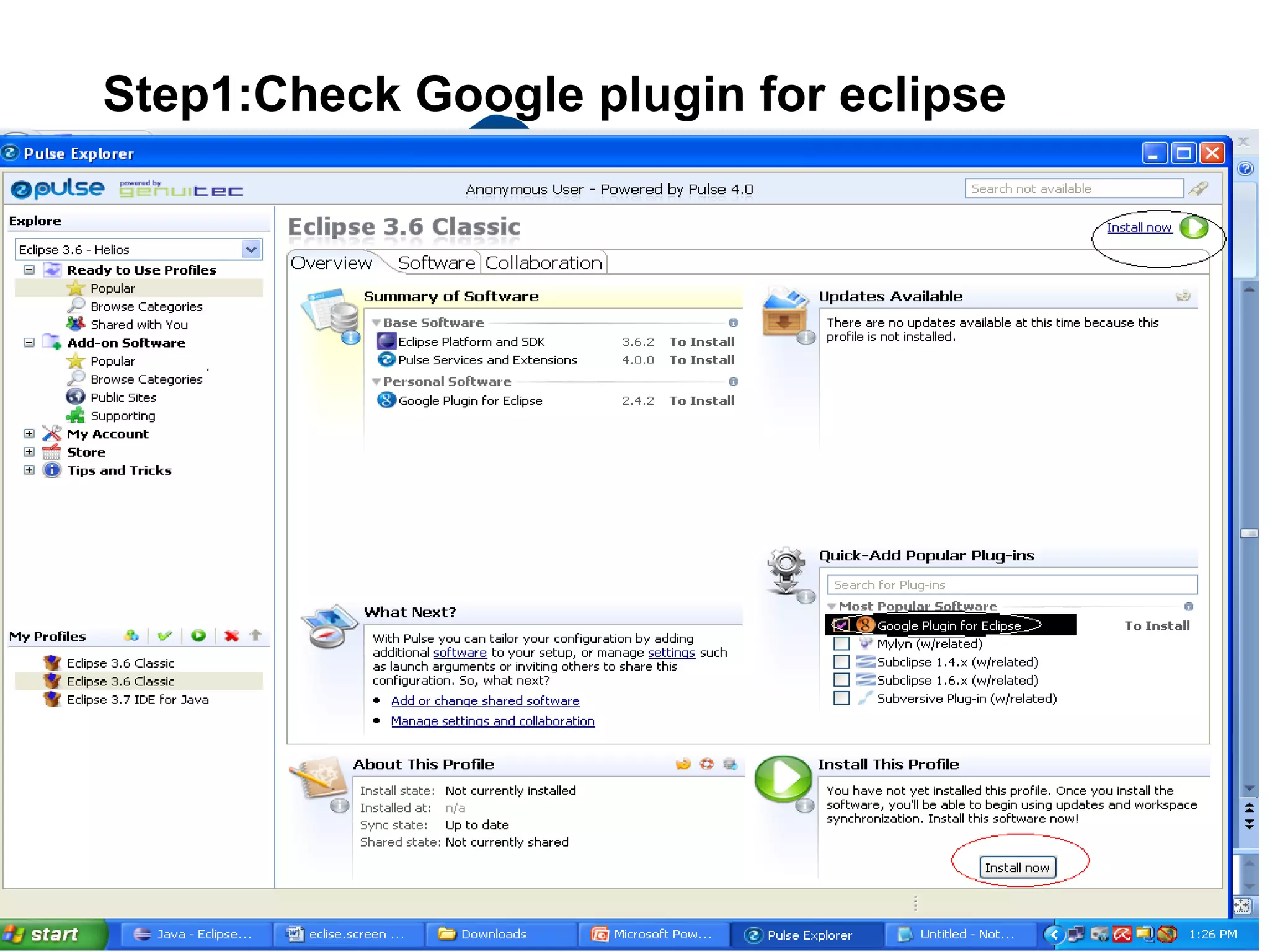Viewport: 1270px width, 952px height.
Task: Click the help question mark icon on the right edge
Action: 1245,169
